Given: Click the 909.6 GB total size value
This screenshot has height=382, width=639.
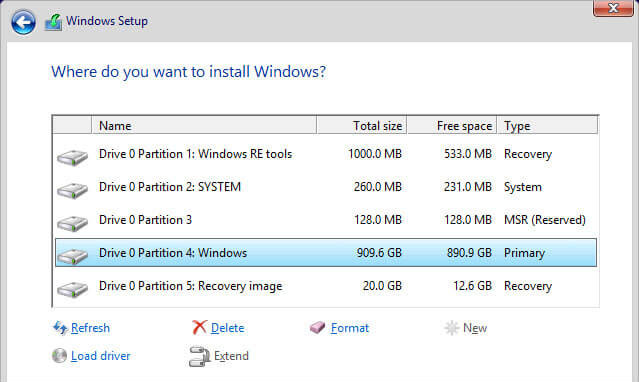Looking at the screenshot, I should 379,253.
